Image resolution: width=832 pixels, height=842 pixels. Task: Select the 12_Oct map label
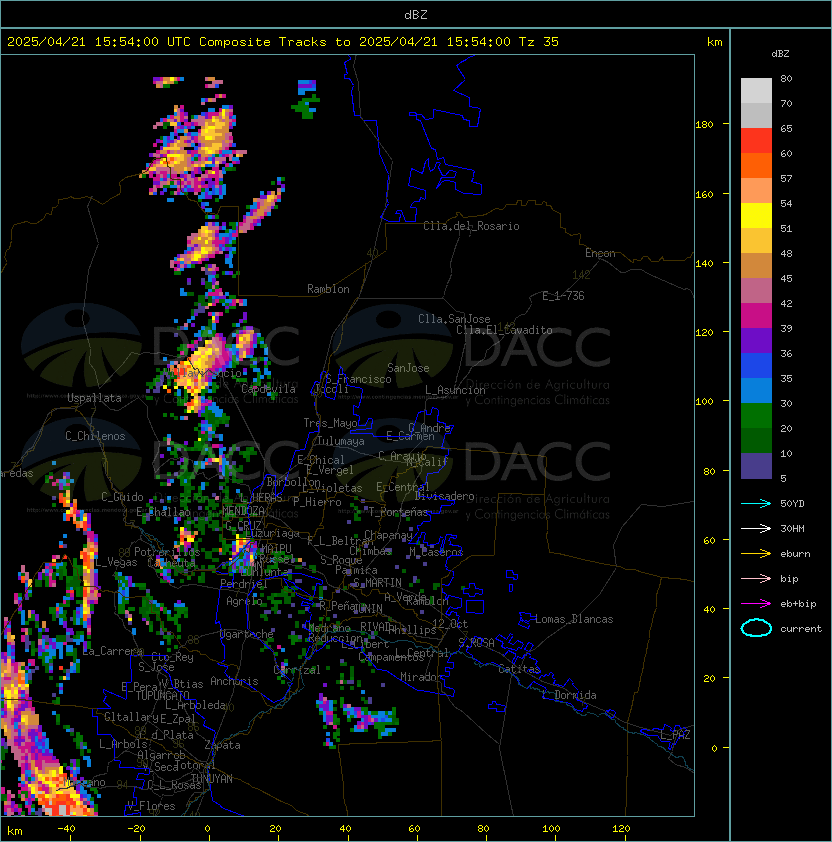pyautogui.click(x=450, y=624)
